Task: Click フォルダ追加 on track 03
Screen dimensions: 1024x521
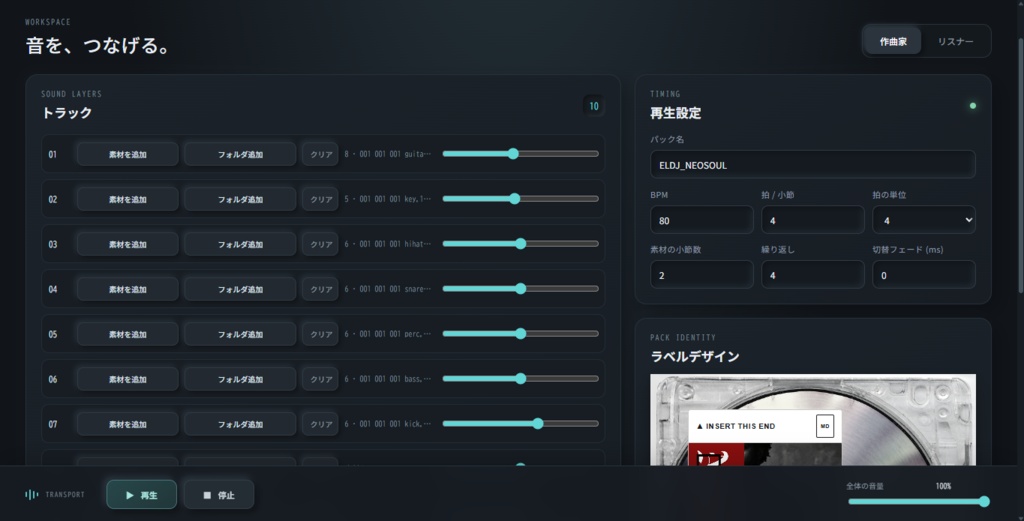Action: click(x=240, y=244)
